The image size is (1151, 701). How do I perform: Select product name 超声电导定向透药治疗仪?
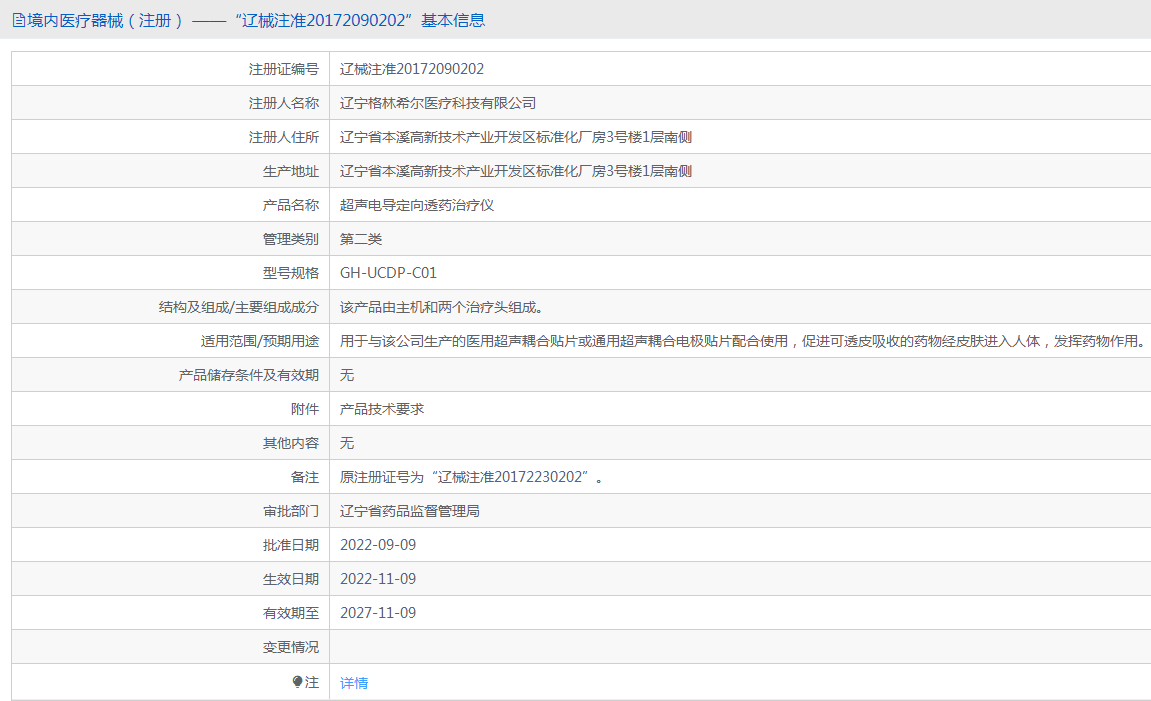pos(417,205)
